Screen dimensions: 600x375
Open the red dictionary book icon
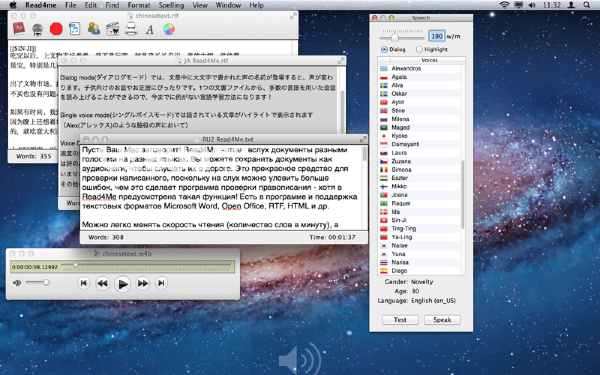click(19, 29)
